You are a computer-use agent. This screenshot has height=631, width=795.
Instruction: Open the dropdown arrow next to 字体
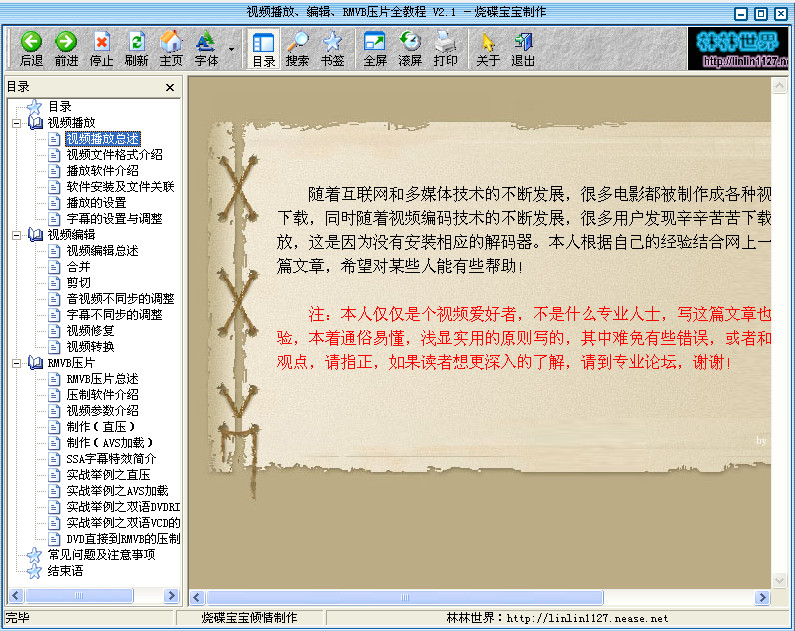[x=231, y=49]
